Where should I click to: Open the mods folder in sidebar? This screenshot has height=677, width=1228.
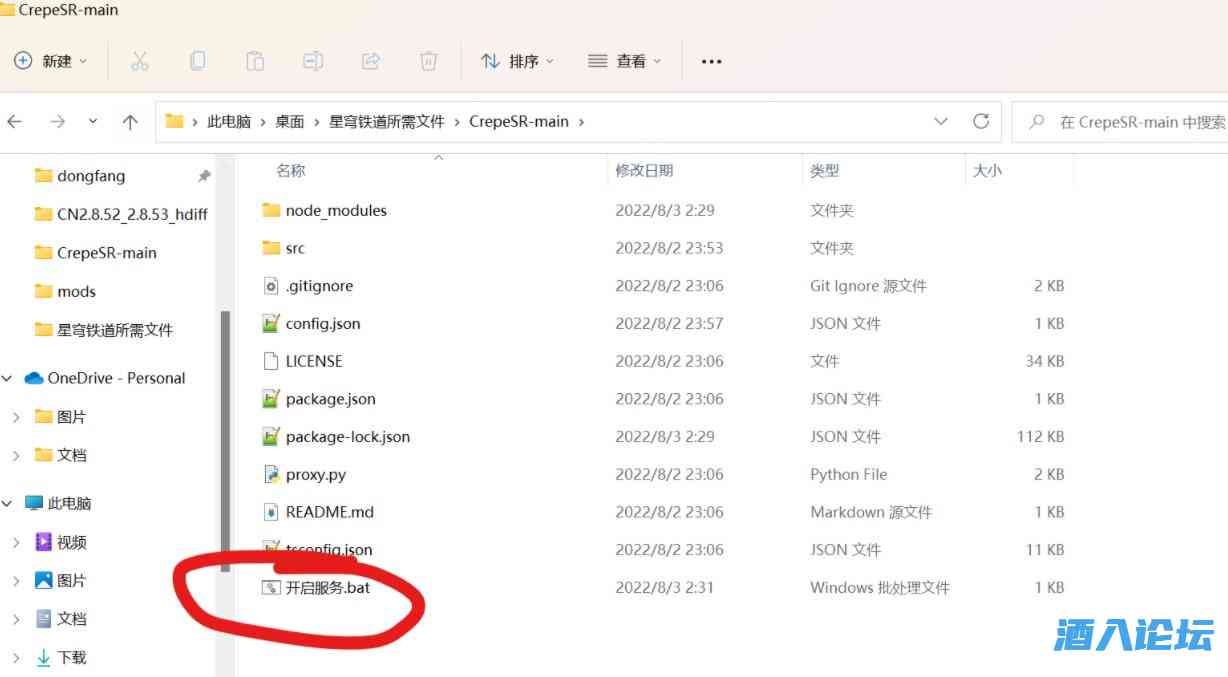tap(76, 291)
